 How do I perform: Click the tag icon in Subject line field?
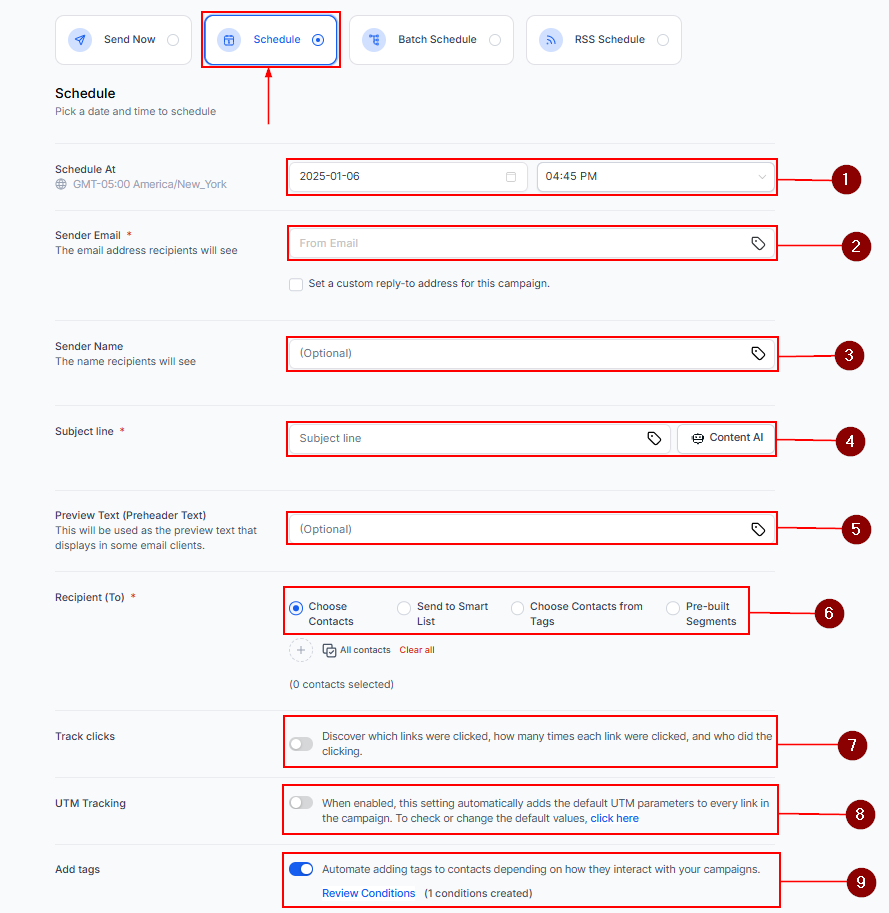[x=654, y=438]
